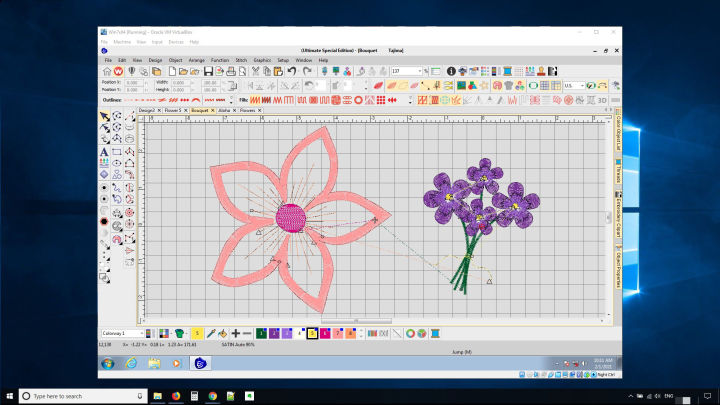Click the green T-shirt garment icon
This screenshot has width=720, height=405.
180,333
